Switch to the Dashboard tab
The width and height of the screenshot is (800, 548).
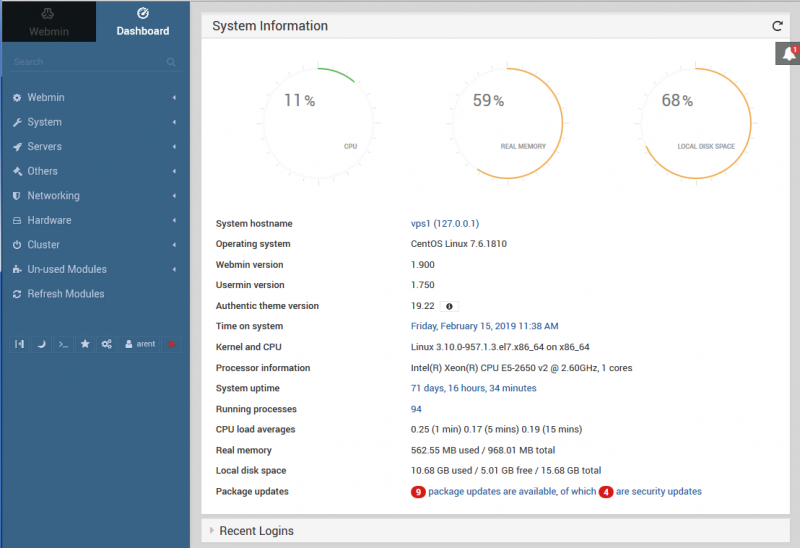143,21
